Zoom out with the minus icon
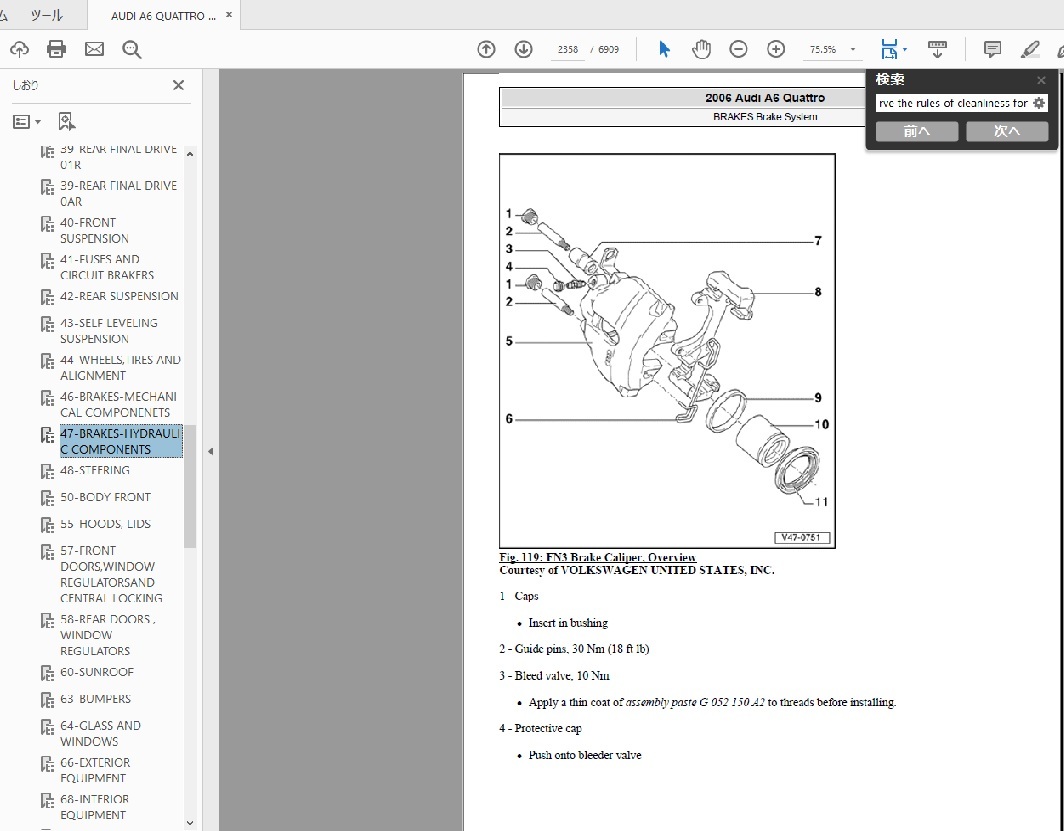Image resolution: width=1064 pixels, height=831 pixels. (x=738, y=49)
